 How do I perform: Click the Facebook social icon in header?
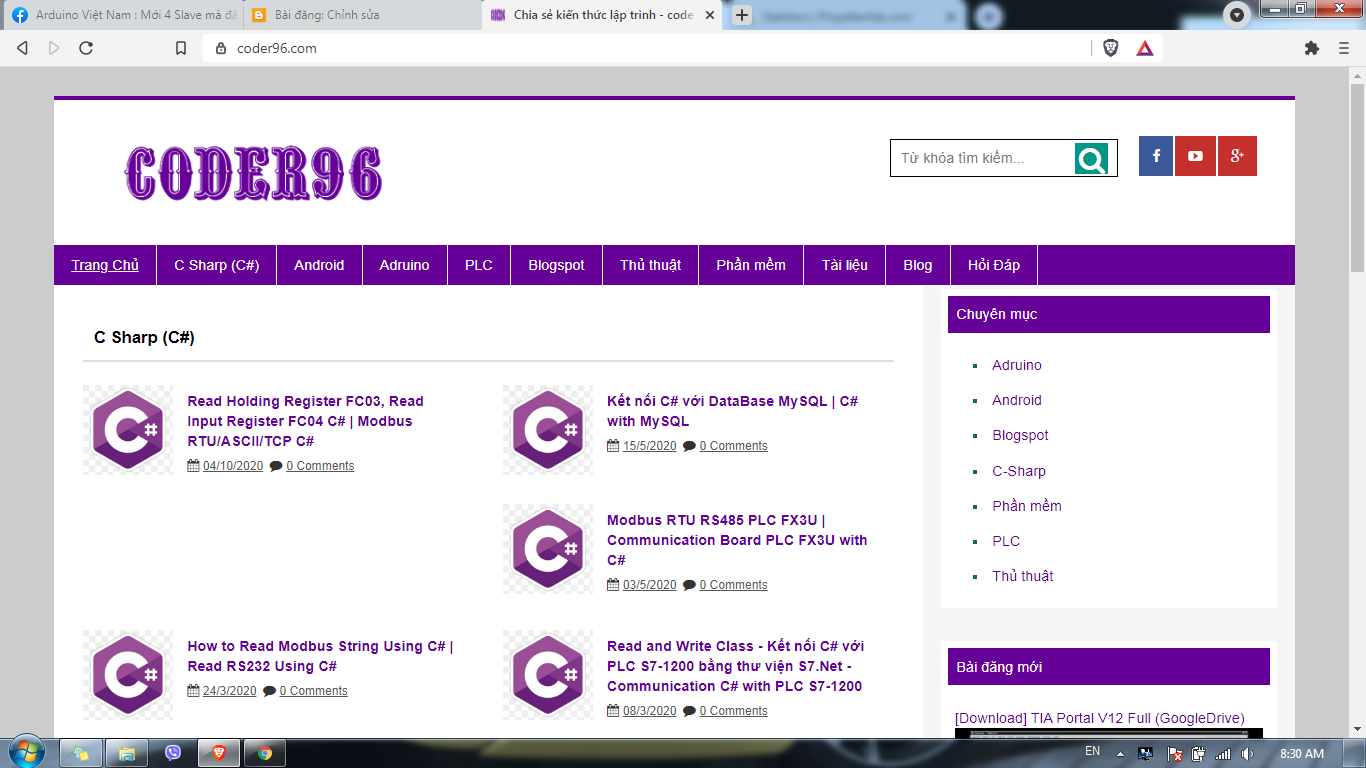tap(1156, 156)
